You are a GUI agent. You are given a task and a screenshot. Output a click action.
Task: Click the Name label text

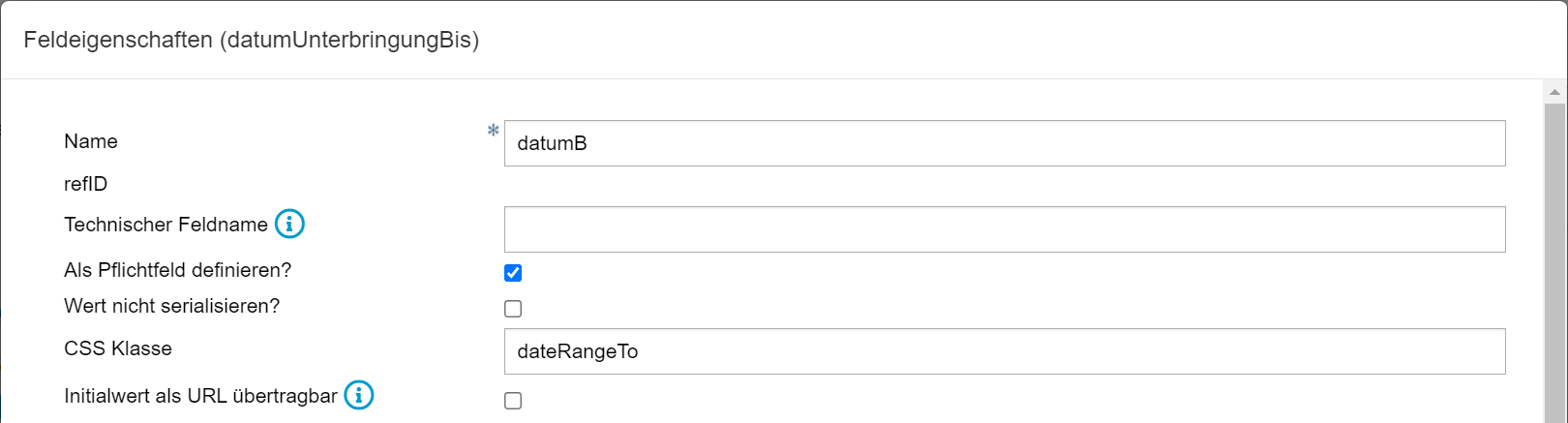tap(91, 141)
